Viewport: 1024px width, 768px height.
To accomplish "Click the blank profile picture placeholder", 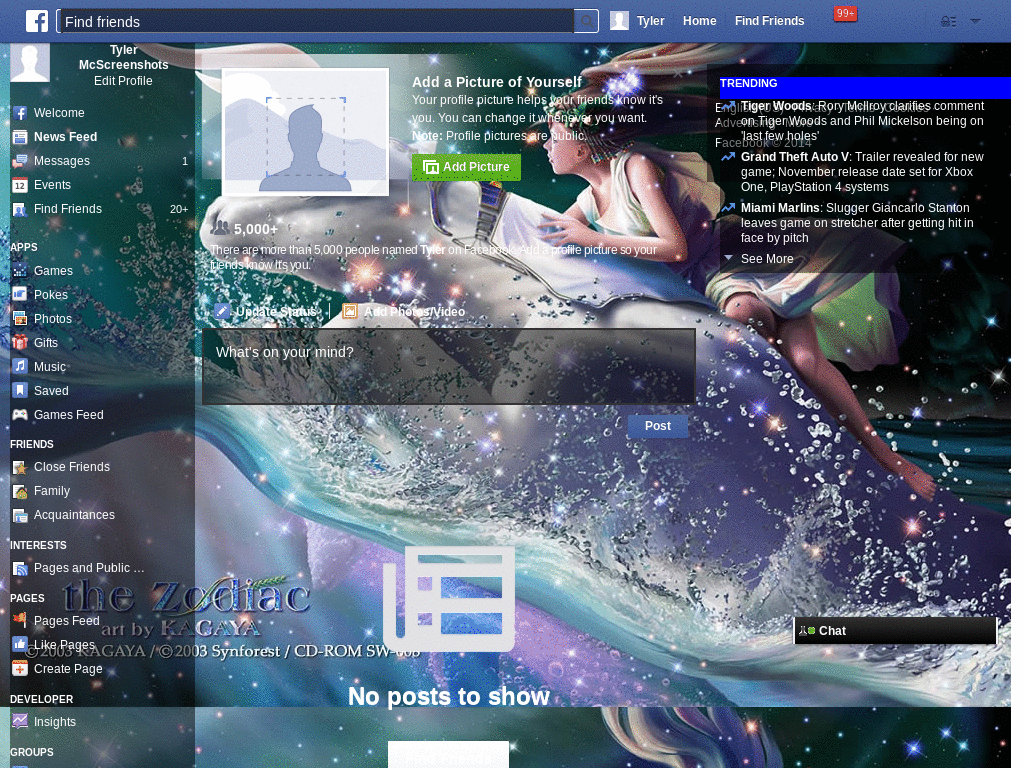I will pyautogui.click(x=305, y=132).
